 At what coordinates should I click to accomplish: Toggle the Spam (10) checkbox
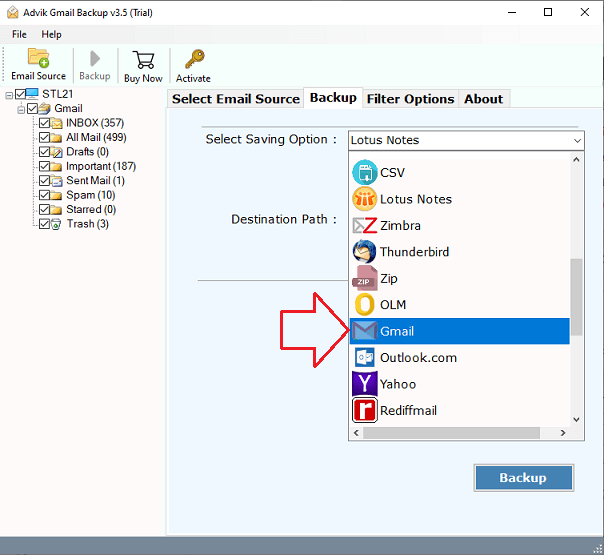click(x=44, y=195)
